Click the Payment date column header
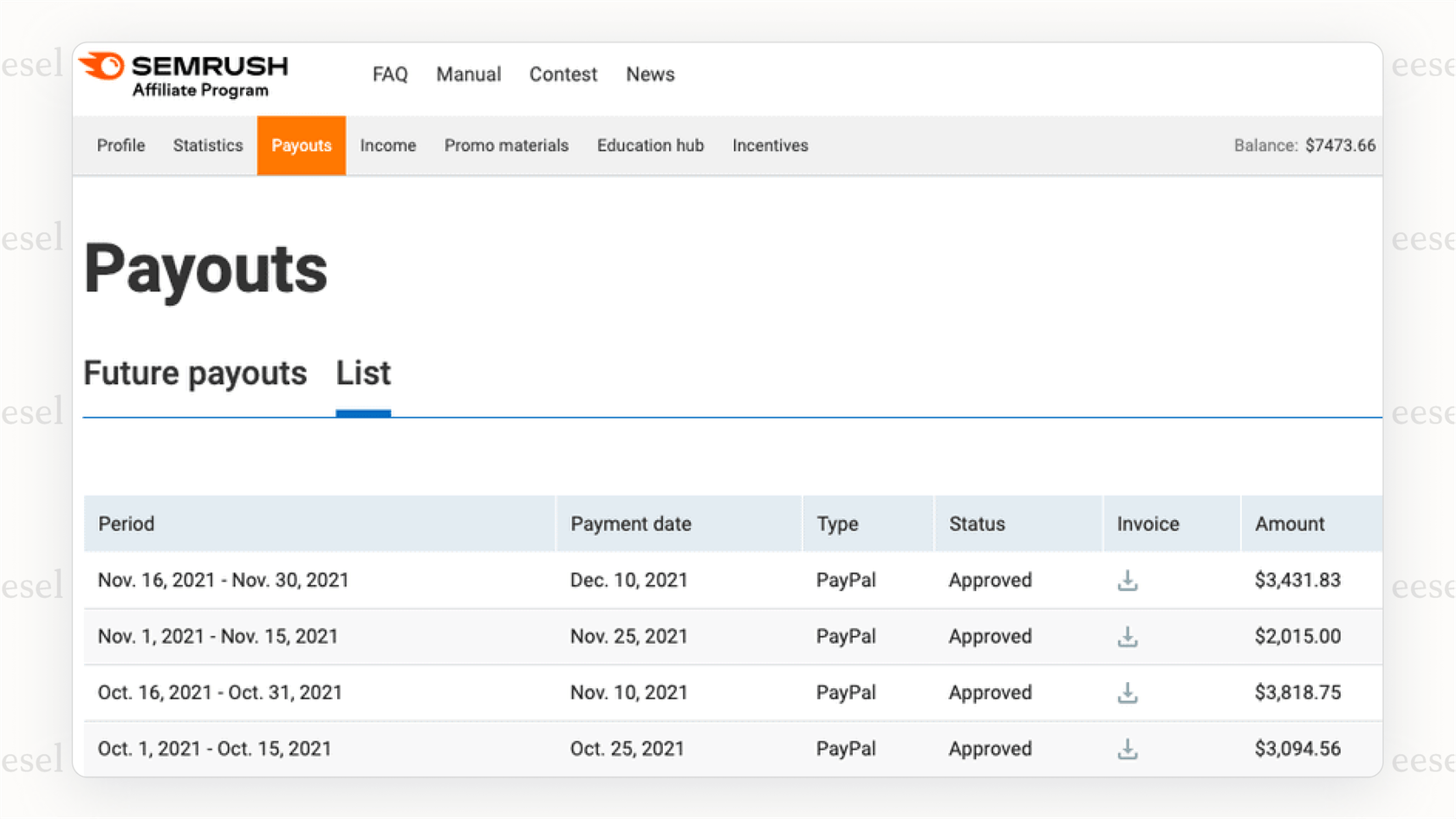The width and height of the screenshot is (1456, 819). 630,524
